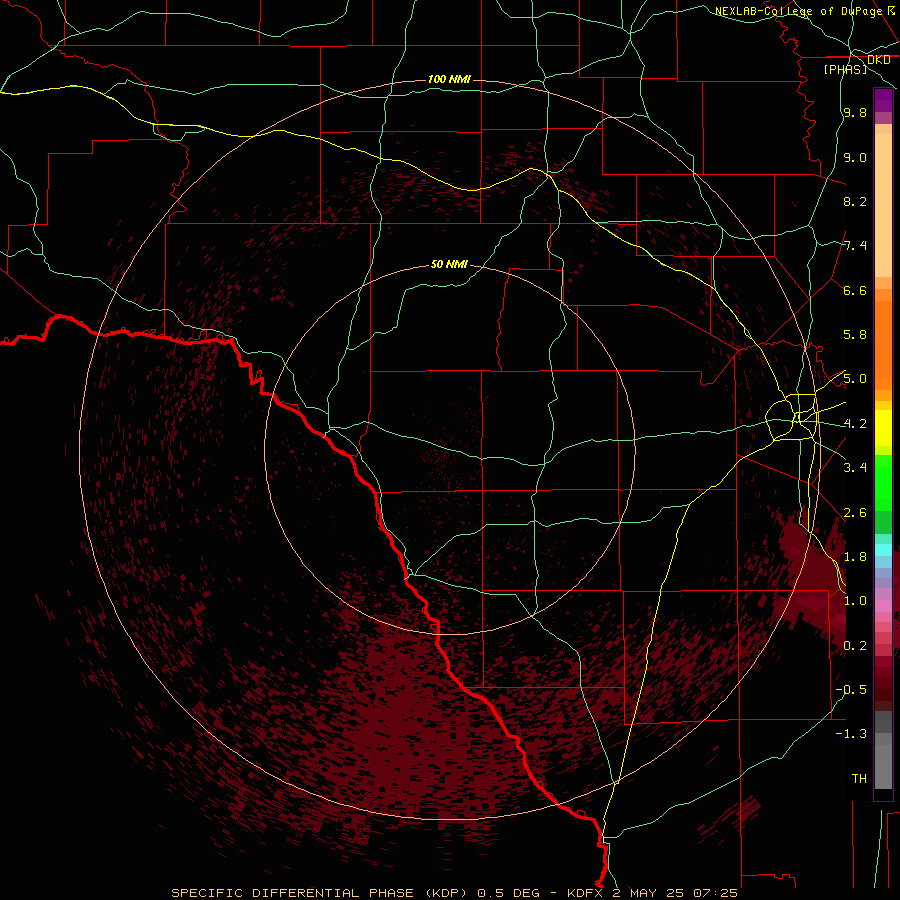Viewport: 900px width, 900px height.
Task: Click the 1.0 value on the color scale
Action: pos(855,601)
